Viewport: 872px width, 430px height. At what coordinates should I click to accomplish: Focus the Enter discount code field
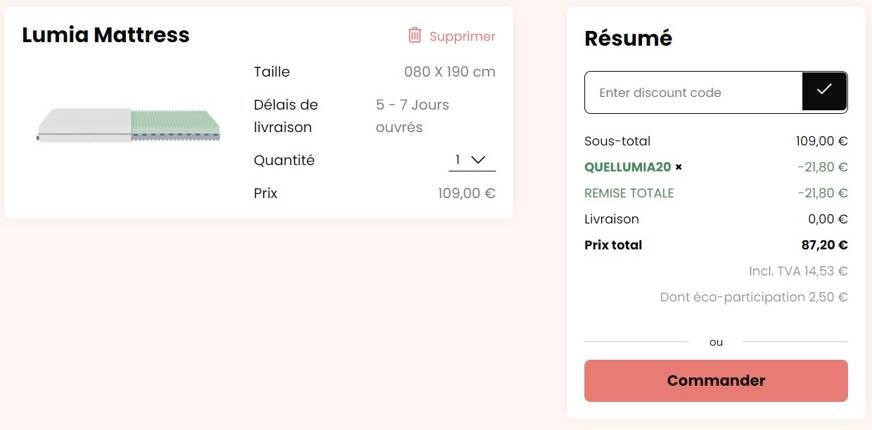click(693, 92)
